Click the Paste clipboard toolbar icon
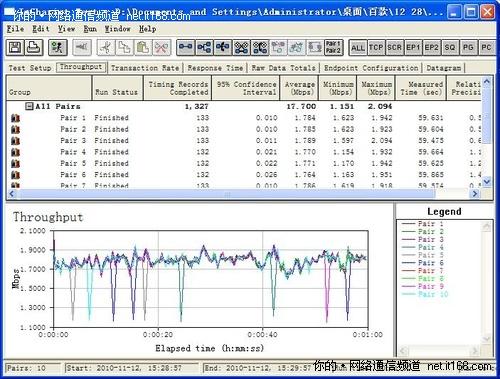Viewport: 500px width, 379px height. [143, 48]
